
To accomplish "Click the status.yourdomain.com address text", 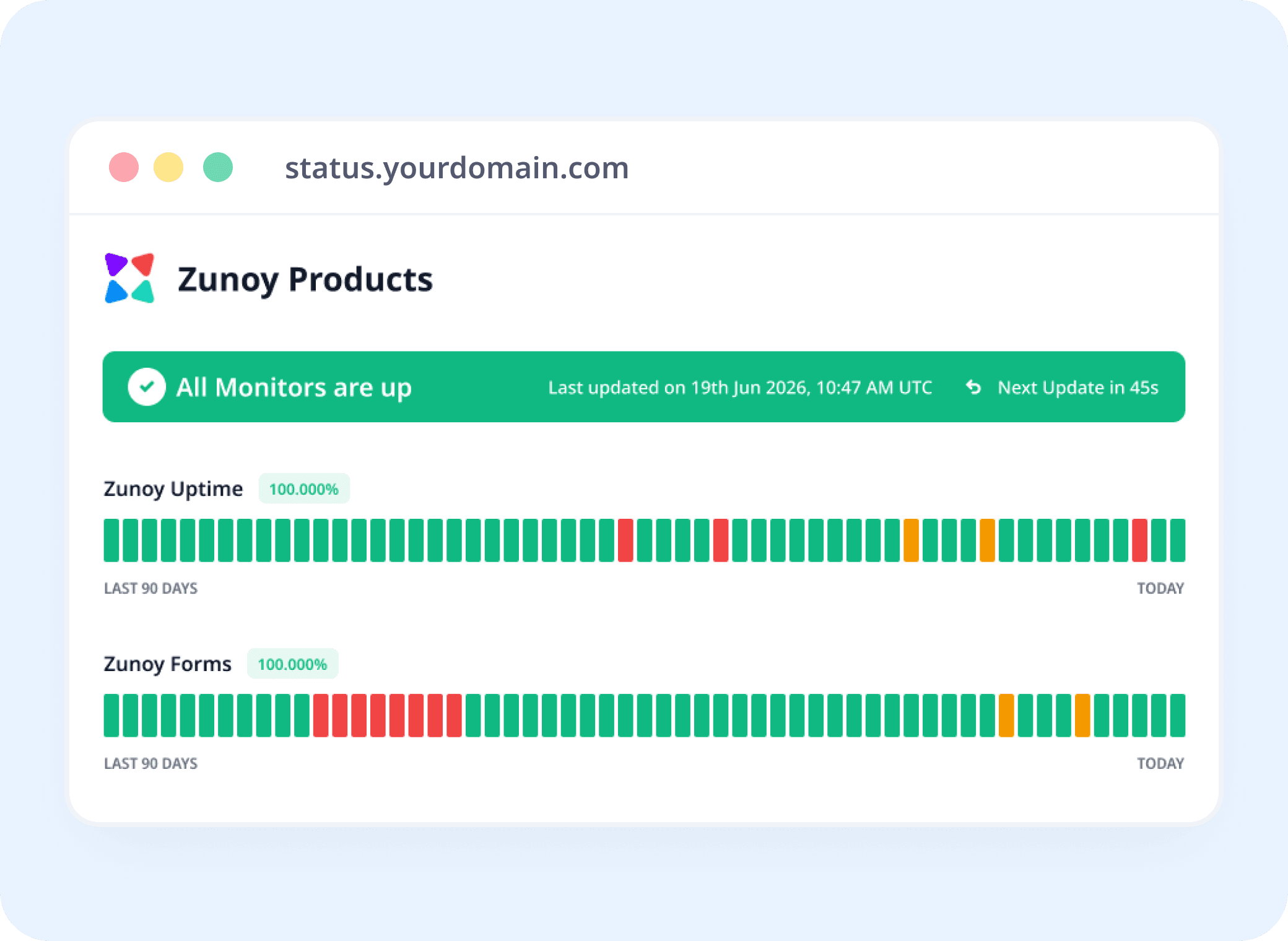I will [457, 168].
